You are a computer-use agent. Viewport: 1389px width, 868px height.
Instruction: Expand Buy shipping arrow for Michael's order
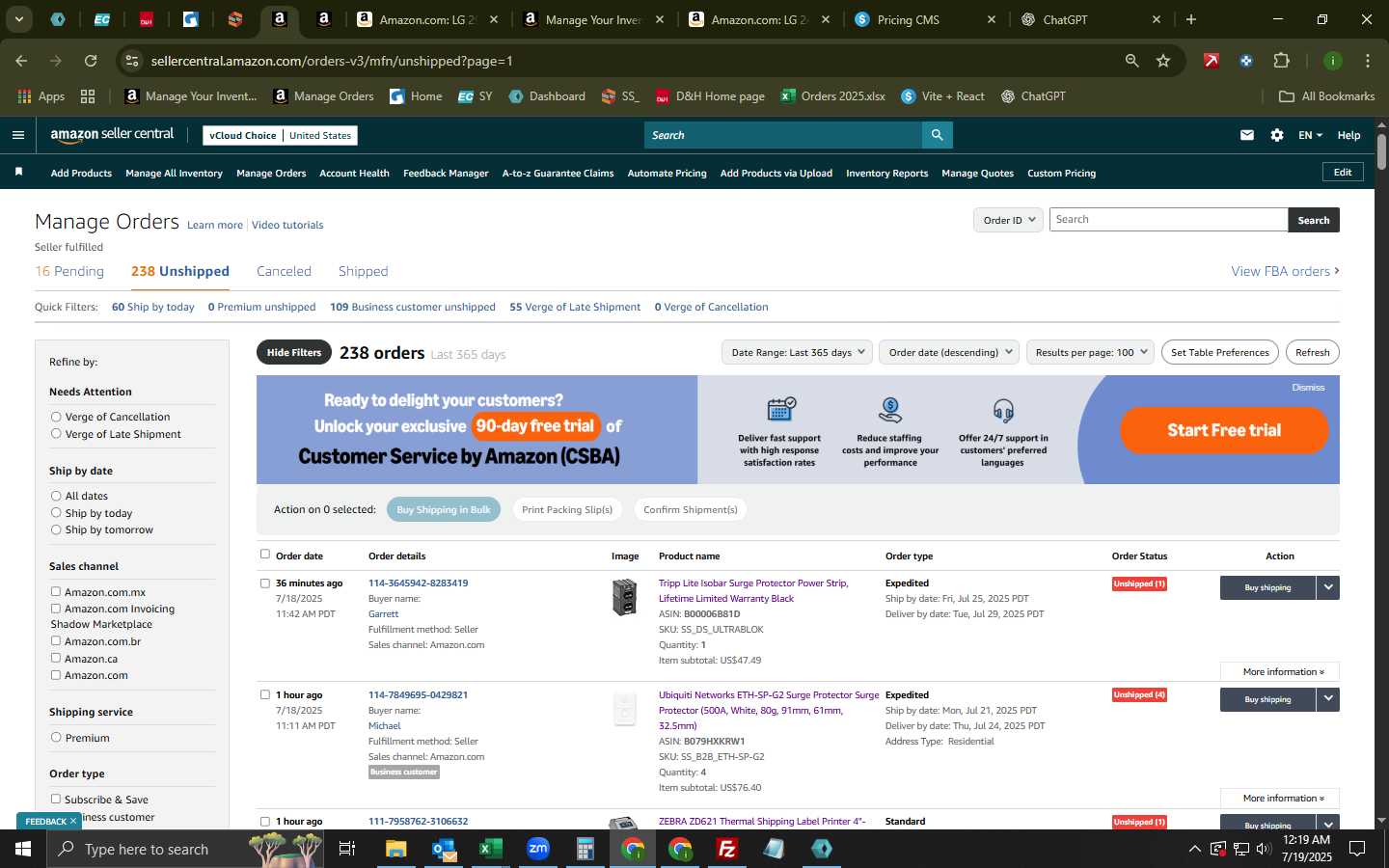point(1328,699)
